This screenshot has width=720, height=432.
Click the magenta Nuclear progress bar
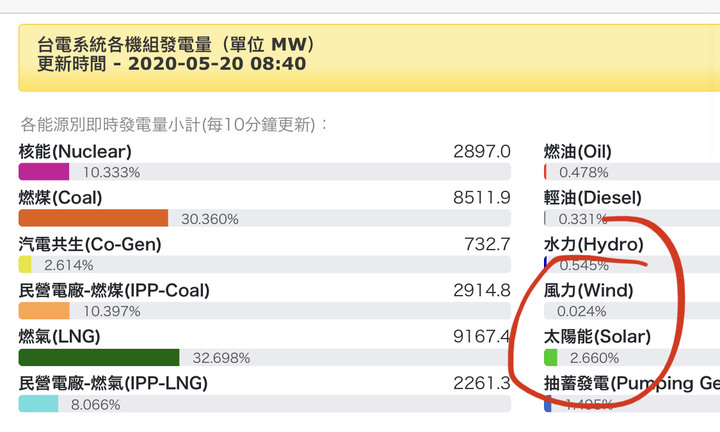(x=44, y=172)
